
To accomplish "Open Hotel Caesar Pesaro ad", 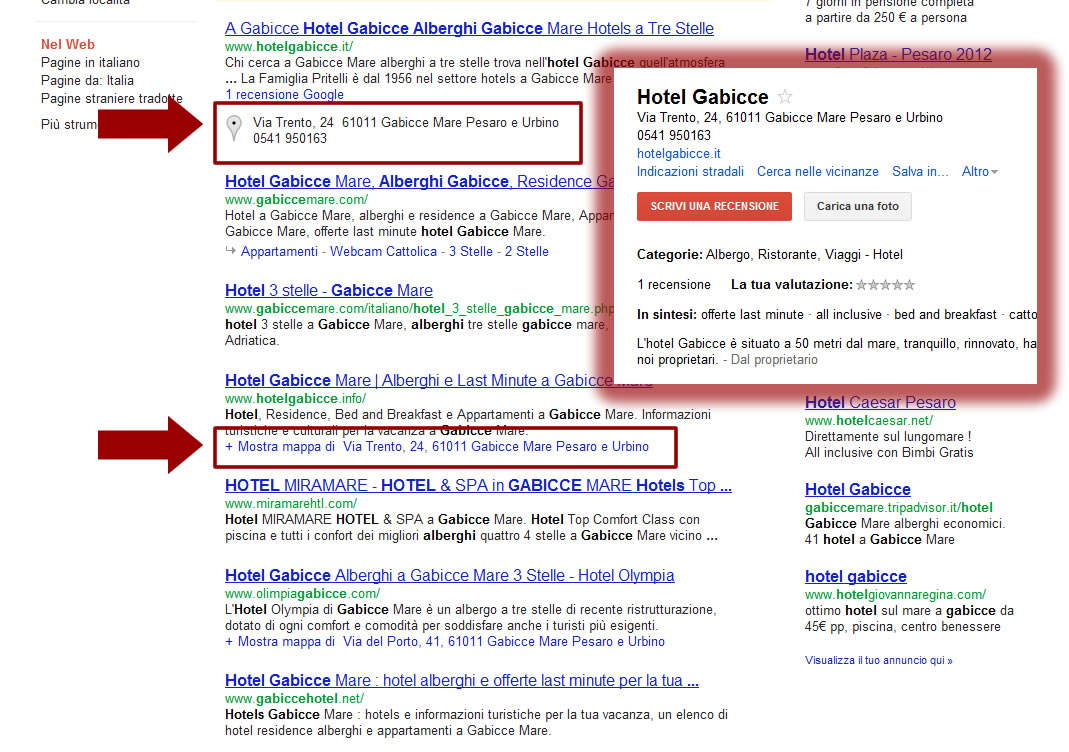I will (x=880, y=402).
